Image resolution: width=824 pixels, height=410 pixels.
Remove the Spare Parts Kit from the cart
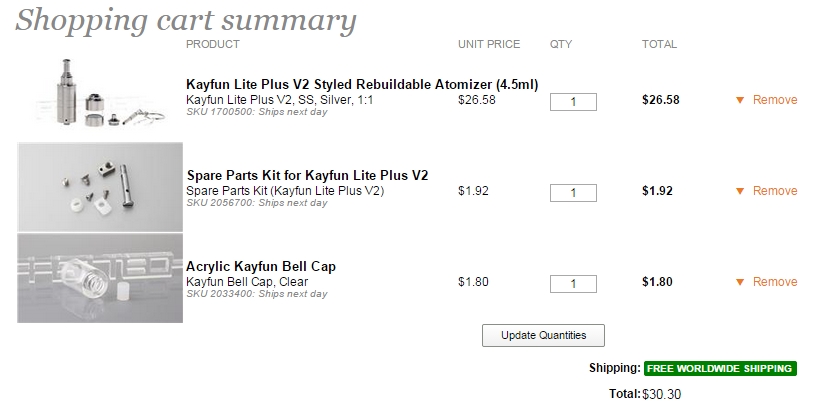775,191
